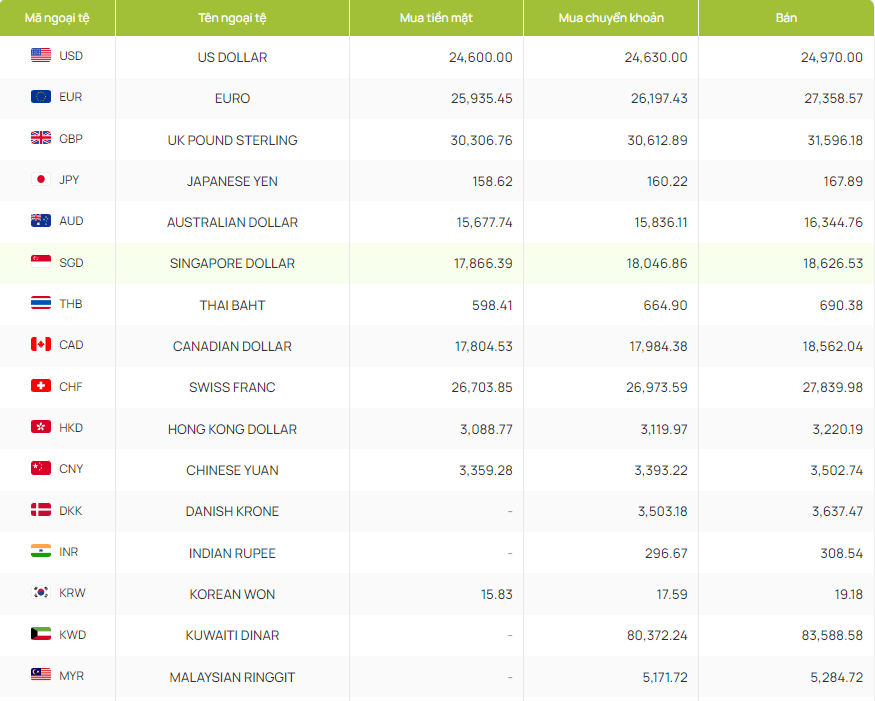Click the Japan flag beside JPY

(x=41, y=180)
